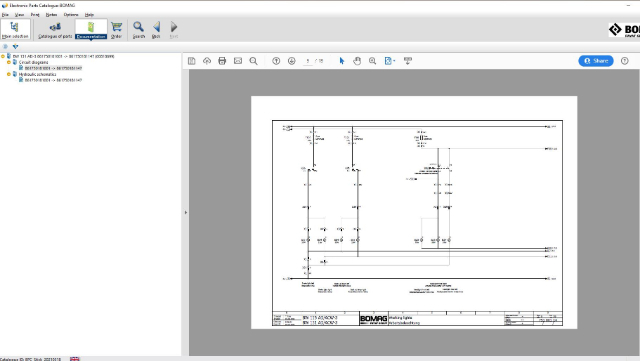Click the page number input field
Screen dimensions: 640x361
pyautogui.click(x=308, y=61)
